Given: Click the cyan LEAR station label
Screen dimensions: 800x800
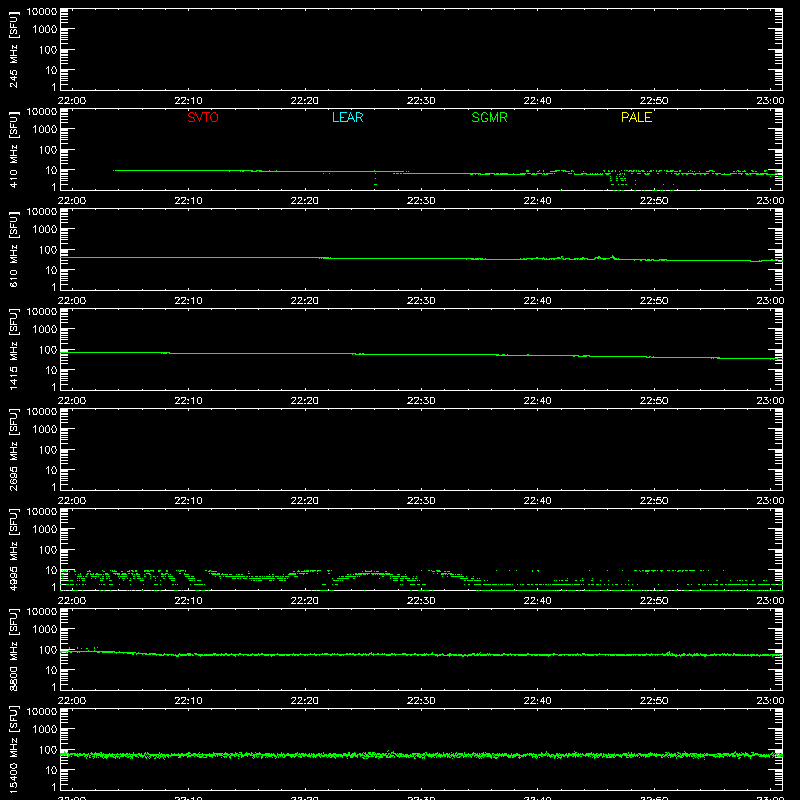Looking at the screenshot, I should click(347, 117).
